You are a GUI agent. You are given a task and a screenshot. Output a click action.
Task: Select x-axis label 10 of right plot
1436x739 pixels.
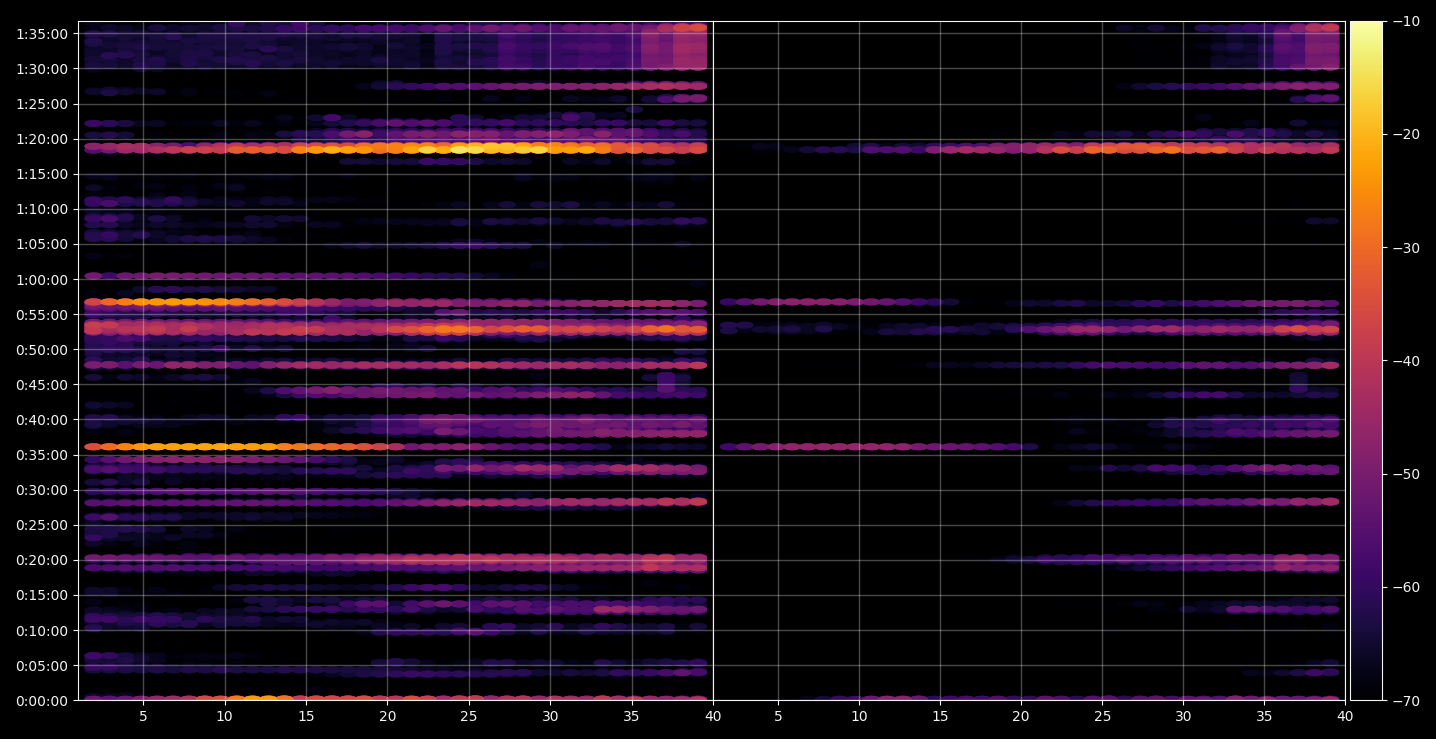[858, 717]
